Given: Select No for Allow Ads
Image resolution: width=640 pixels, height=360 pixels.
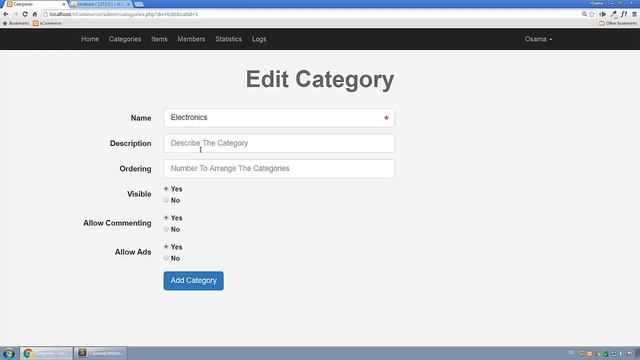Looking at the screenshot, I should coord(166,258).
